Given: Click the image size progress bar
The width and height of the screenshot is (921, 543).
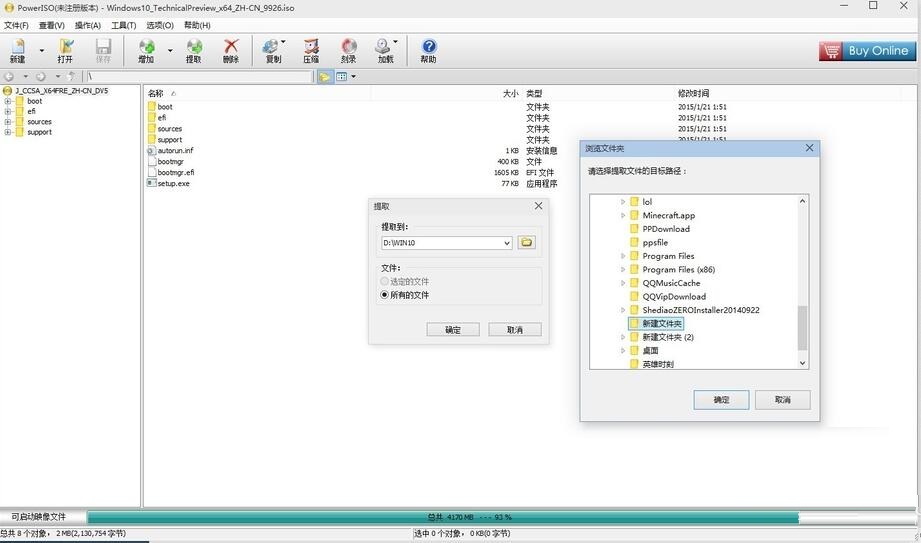Looking at the screenshot, I should click(502, 517).
